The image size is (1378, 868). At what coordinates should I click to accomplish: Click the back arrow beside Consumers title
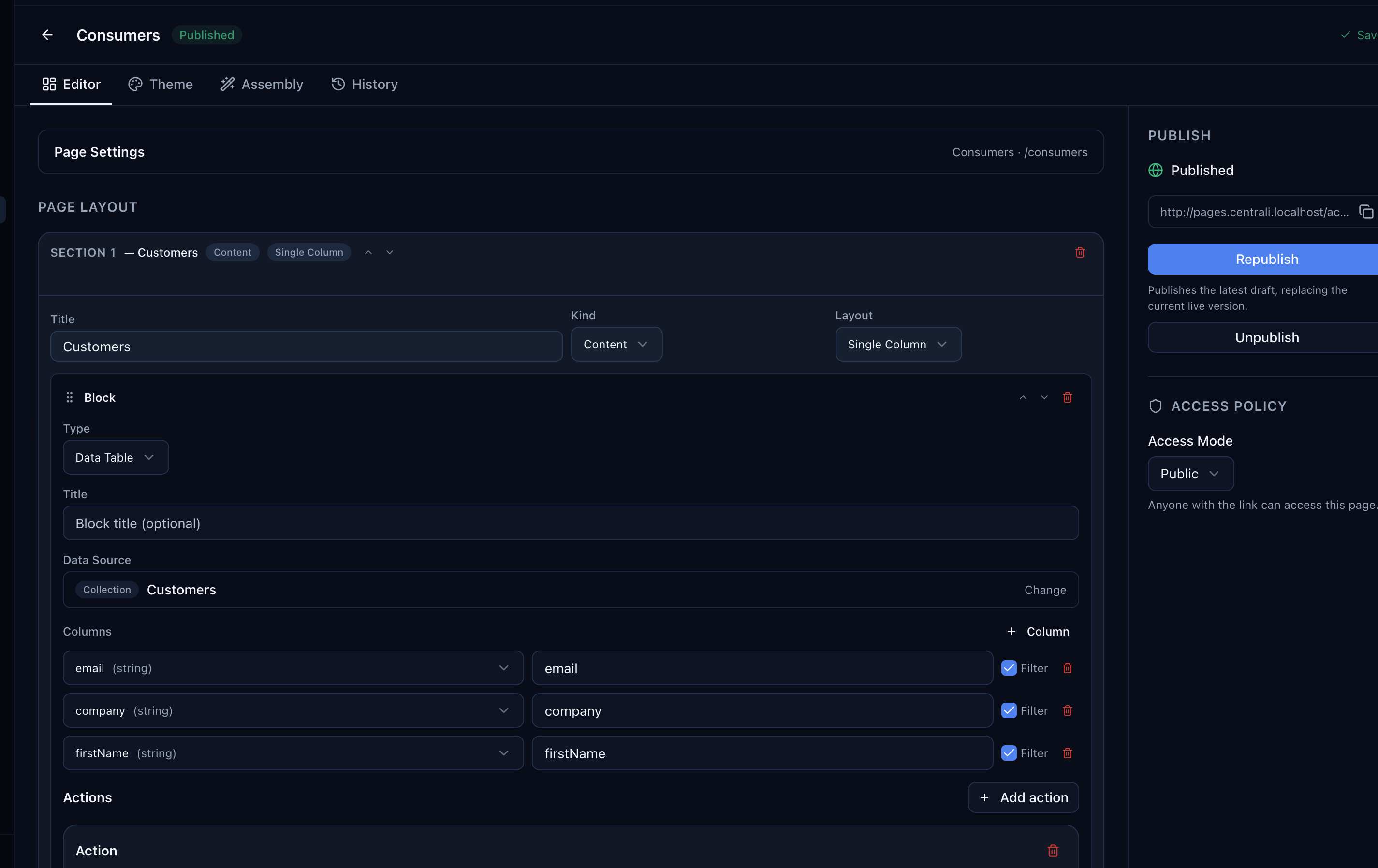pyautogui.click(x=47, y=35)
